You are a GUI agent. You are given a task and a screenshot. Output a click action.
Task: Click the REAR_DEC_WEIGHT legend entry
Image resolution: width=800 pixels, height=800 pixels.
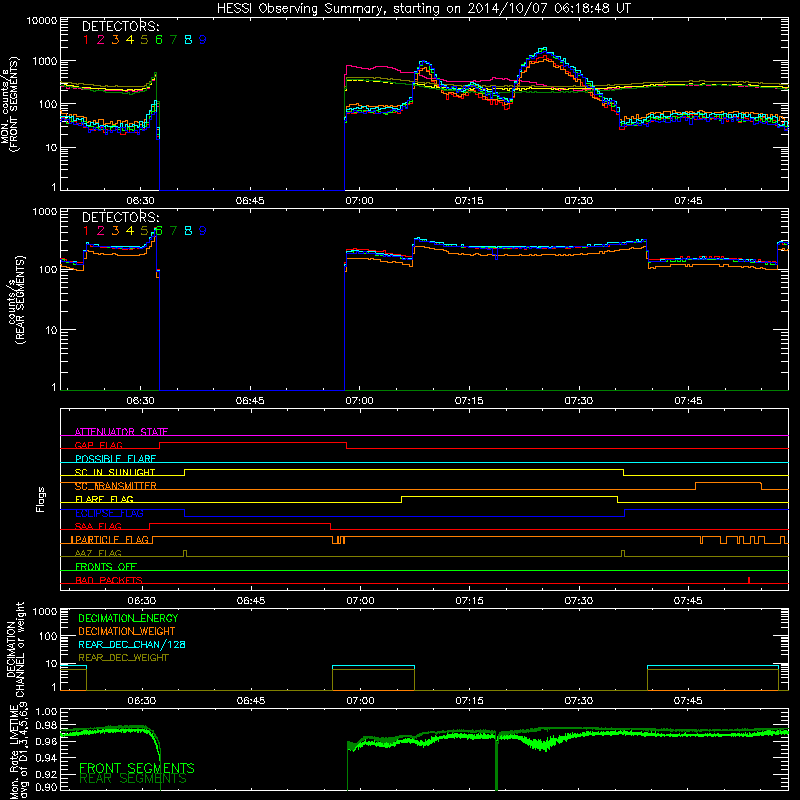click(123, 658)
